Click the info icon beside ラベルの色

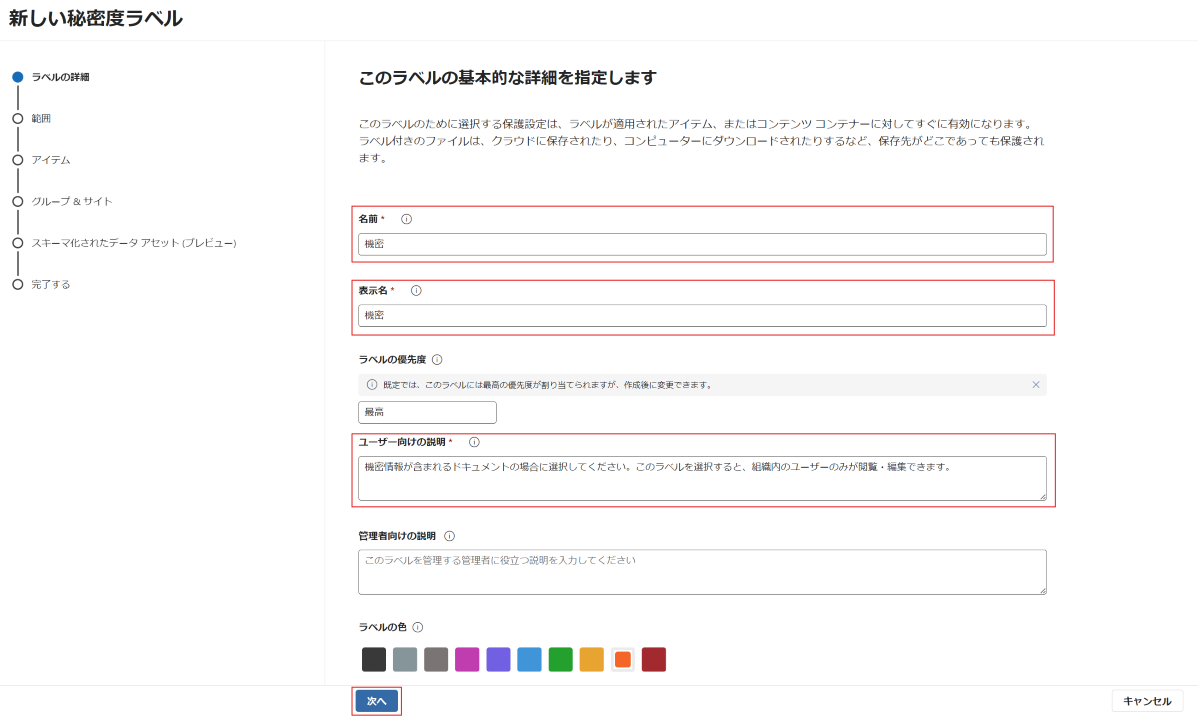(418, 628)
